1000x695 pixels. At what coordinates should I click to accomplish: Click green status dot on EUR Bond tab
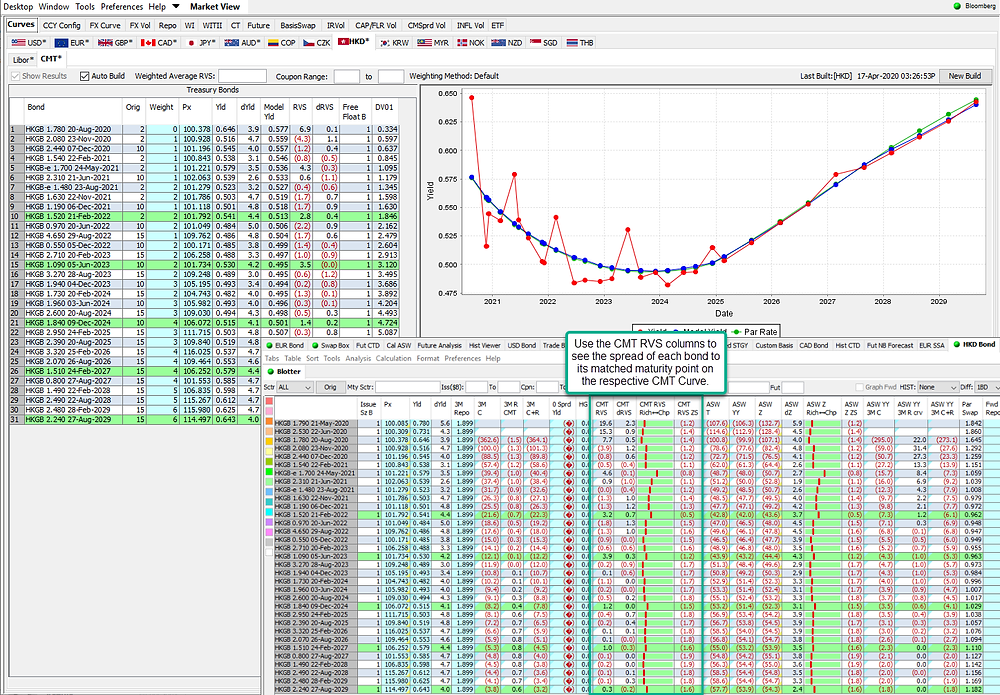(x=270, y=345)
